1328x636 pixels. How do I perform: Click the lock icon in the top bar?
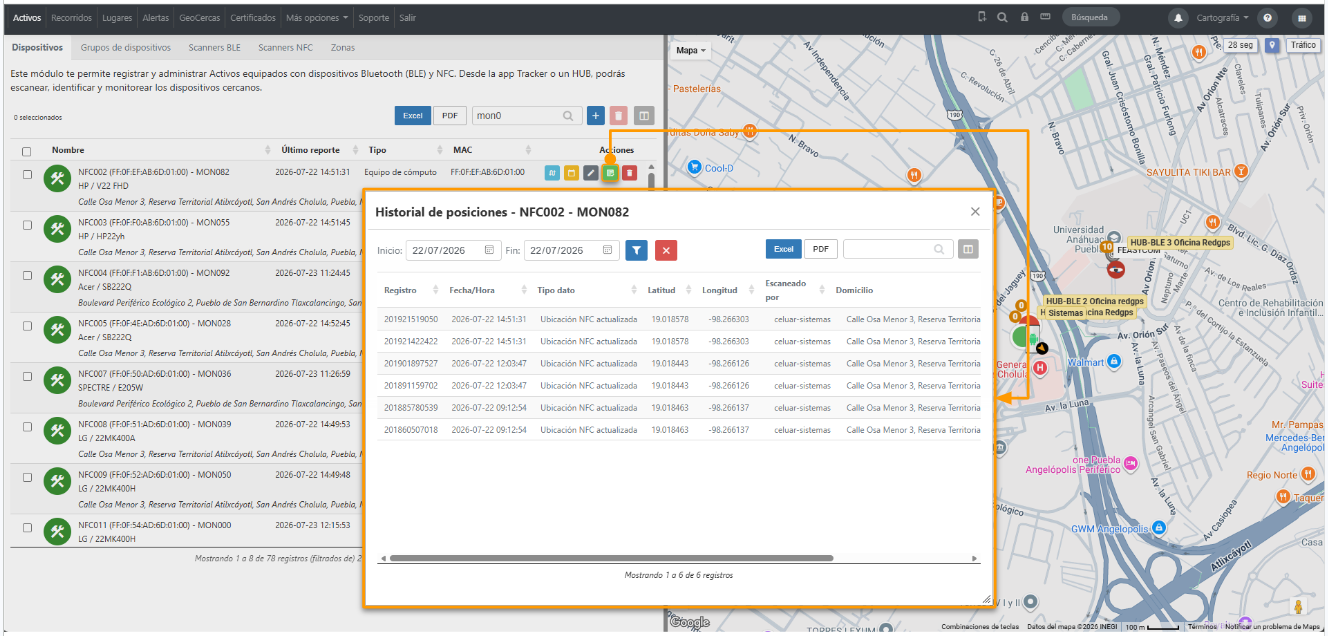[1024, 17]
